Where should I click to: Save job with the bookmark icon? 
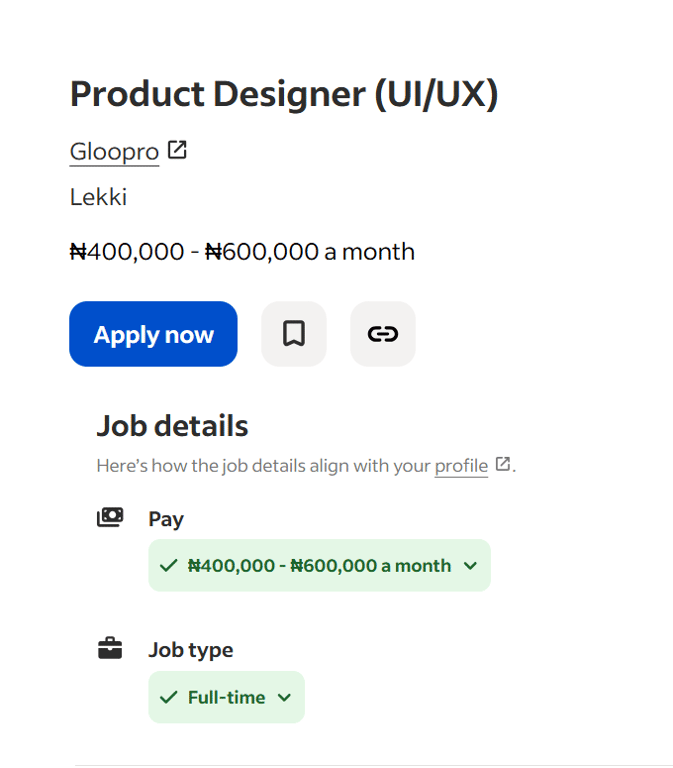pyautogui.click(x=293, y=334)
